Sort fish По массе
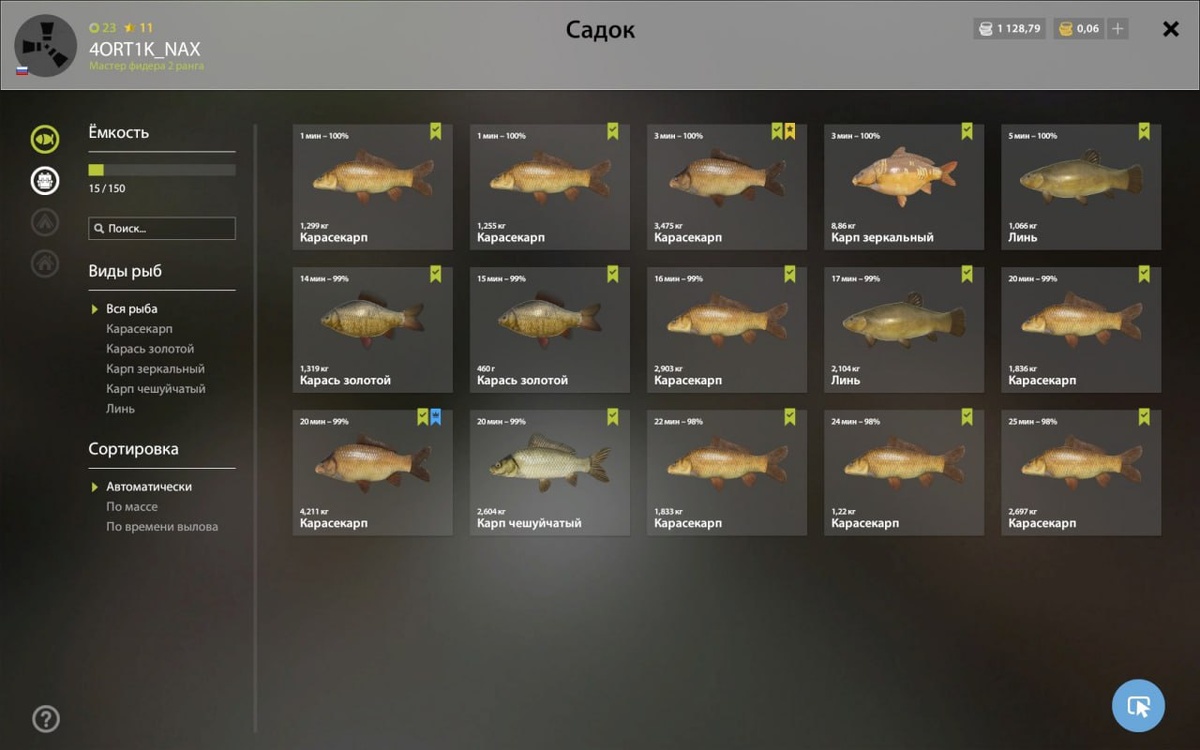 click(132, 507)
